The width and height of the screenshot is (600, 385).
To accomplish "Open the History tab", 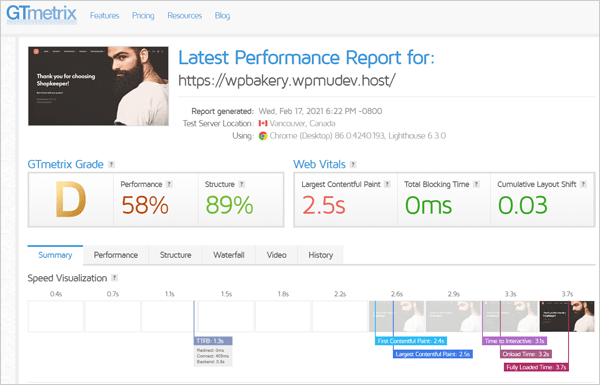I will (x=320, y=255).
